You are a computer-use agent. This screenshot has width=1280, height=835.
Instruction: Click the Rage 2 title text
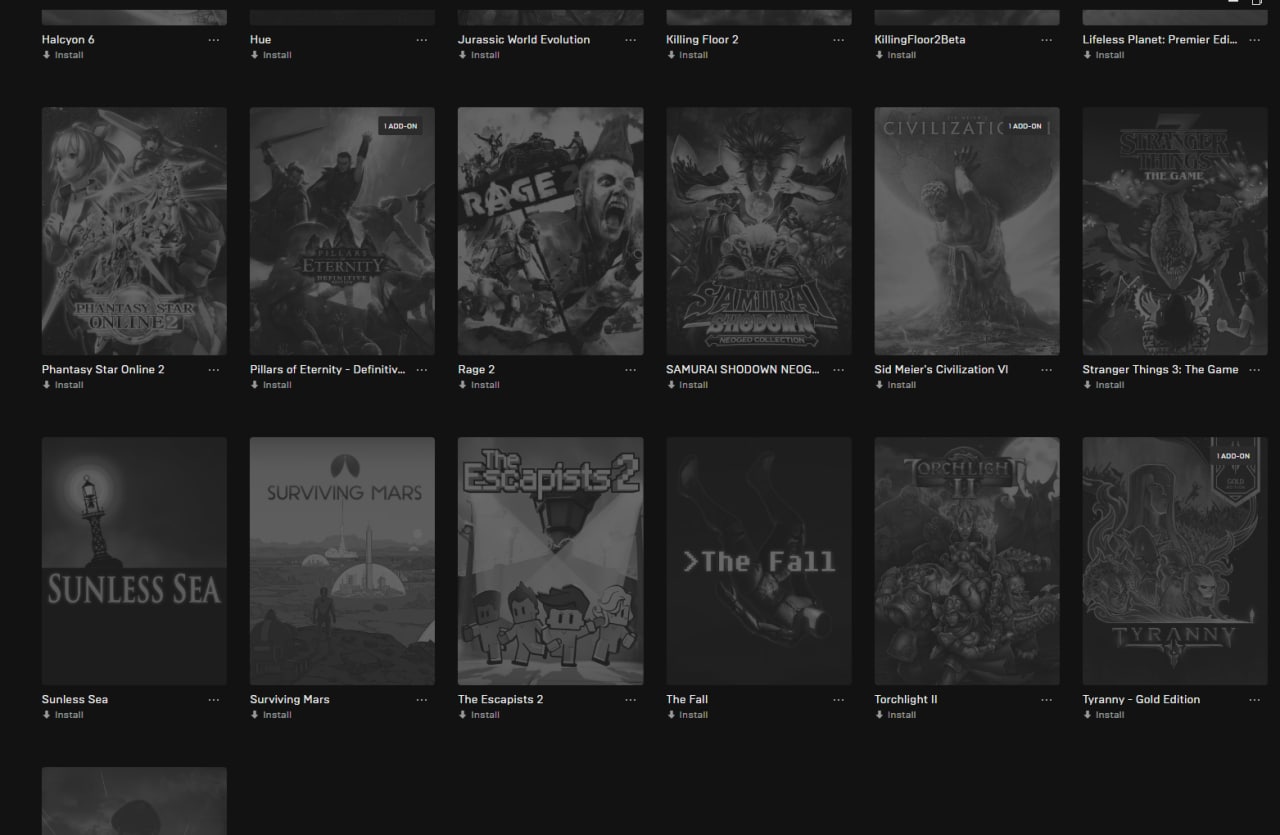pos(477,370)
